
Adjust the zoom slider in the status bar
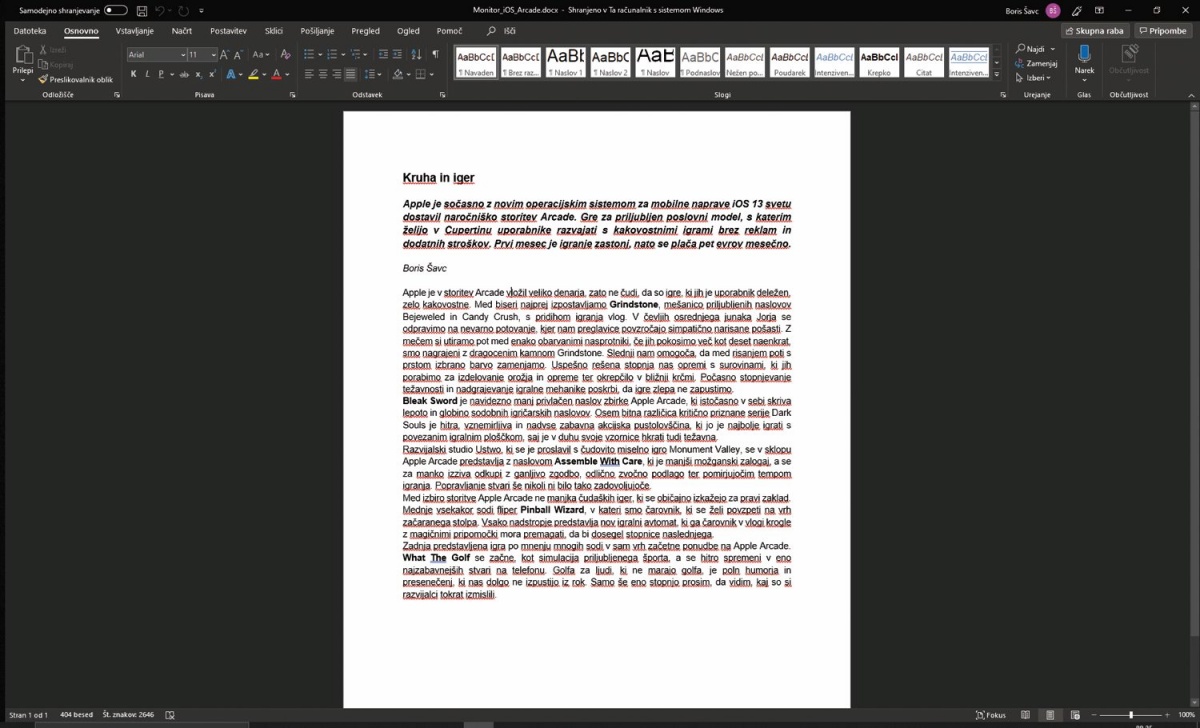coord(1130,715)
